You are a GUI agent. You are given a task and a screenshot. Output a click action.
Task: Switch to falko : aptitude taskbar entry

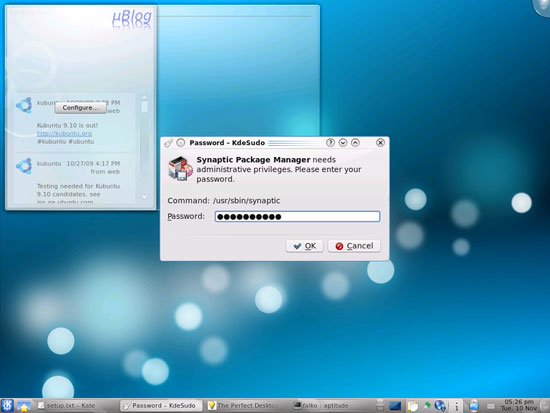[x=321, y=406]
